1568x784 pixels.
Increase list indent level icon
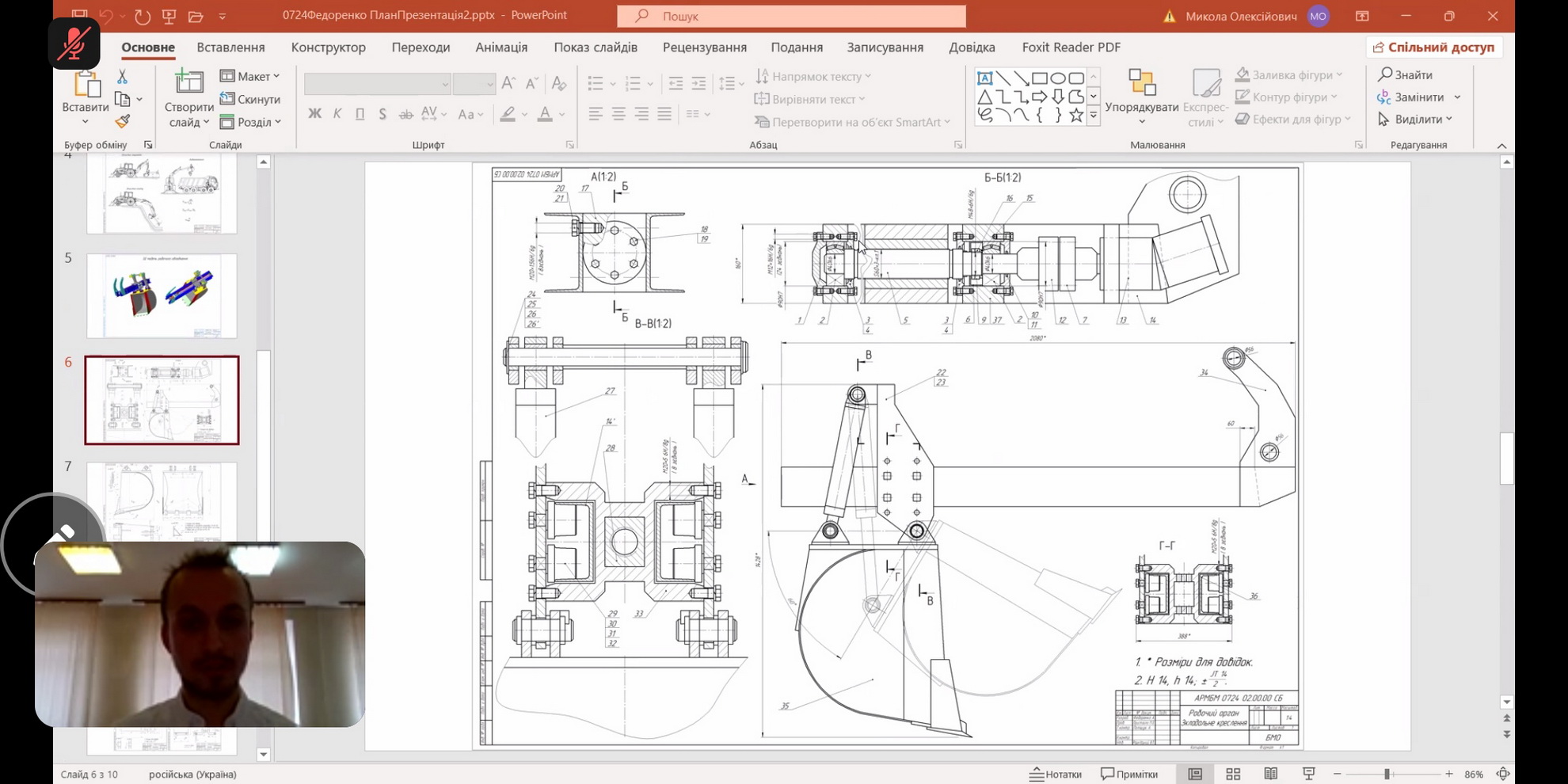click(x=698, y=83)
